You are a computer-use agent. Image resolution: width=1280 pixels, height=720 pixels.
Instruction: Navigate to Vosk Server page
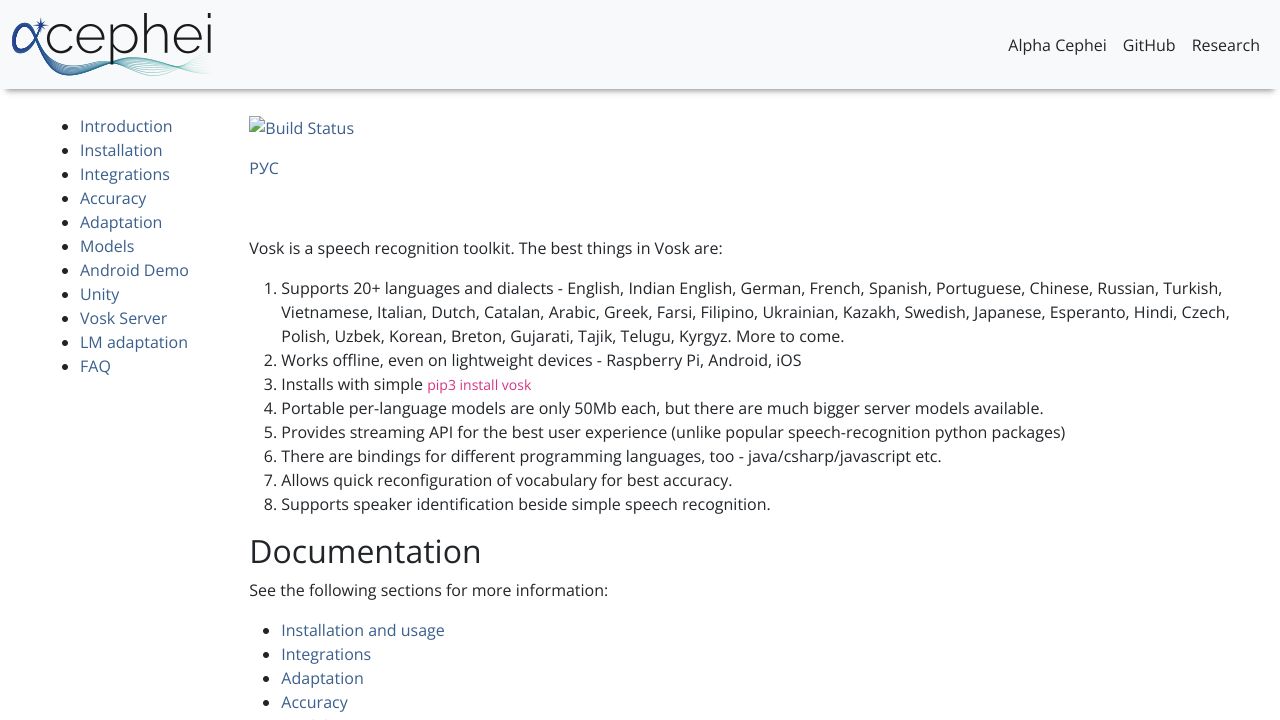click(123, 318)
